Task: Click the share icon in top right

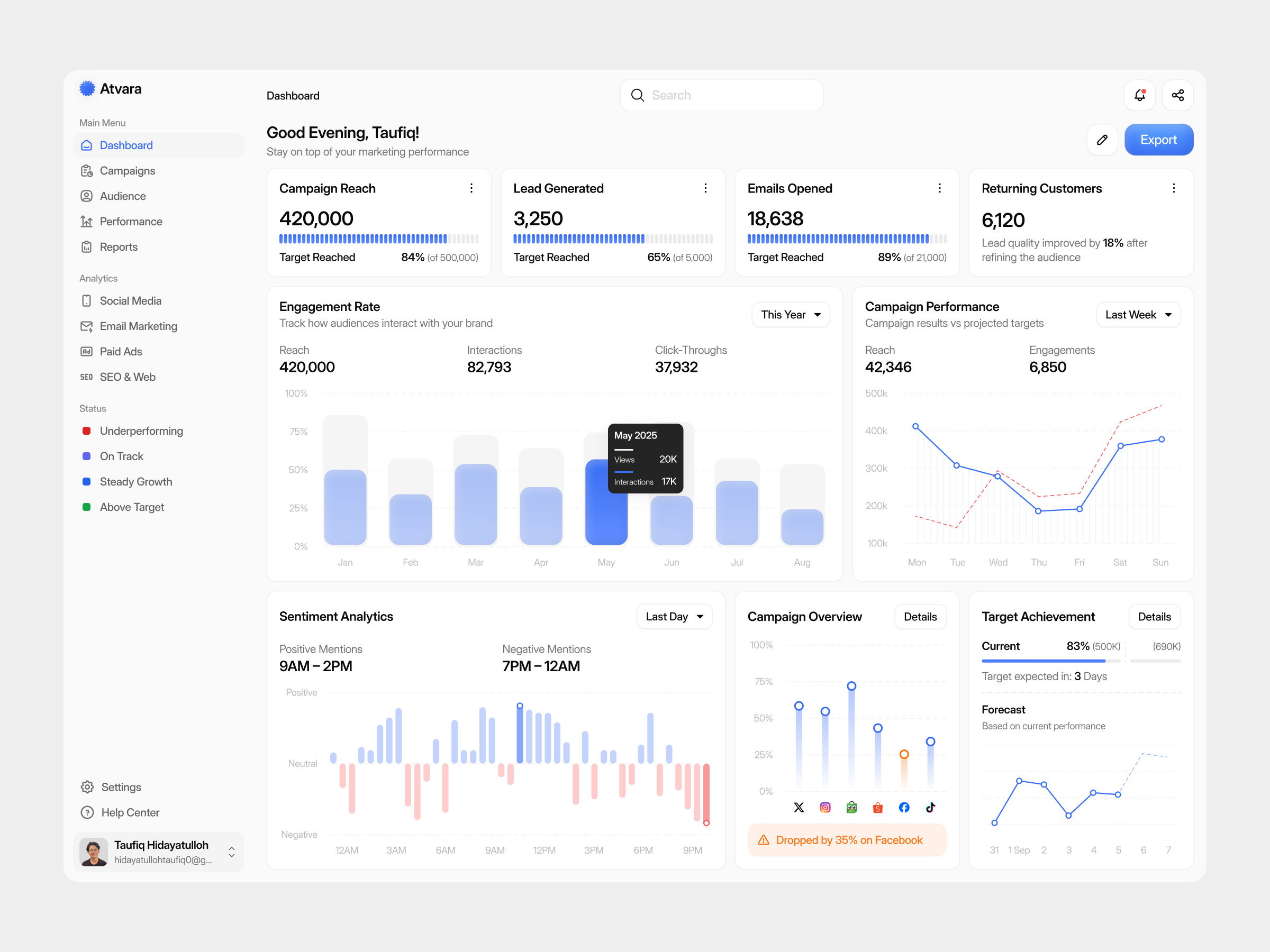Action: pos(1178,95)
